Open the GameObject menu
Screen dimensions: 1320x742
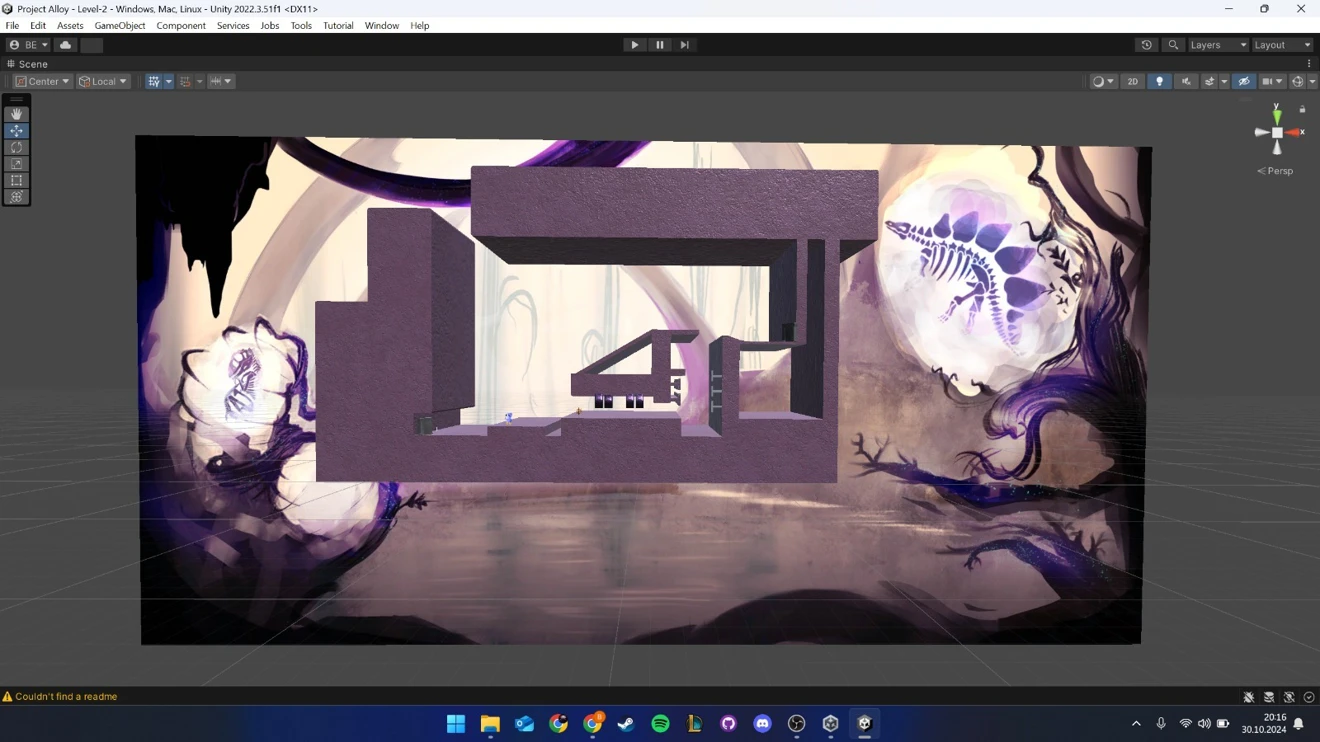(x=119, y=26)
